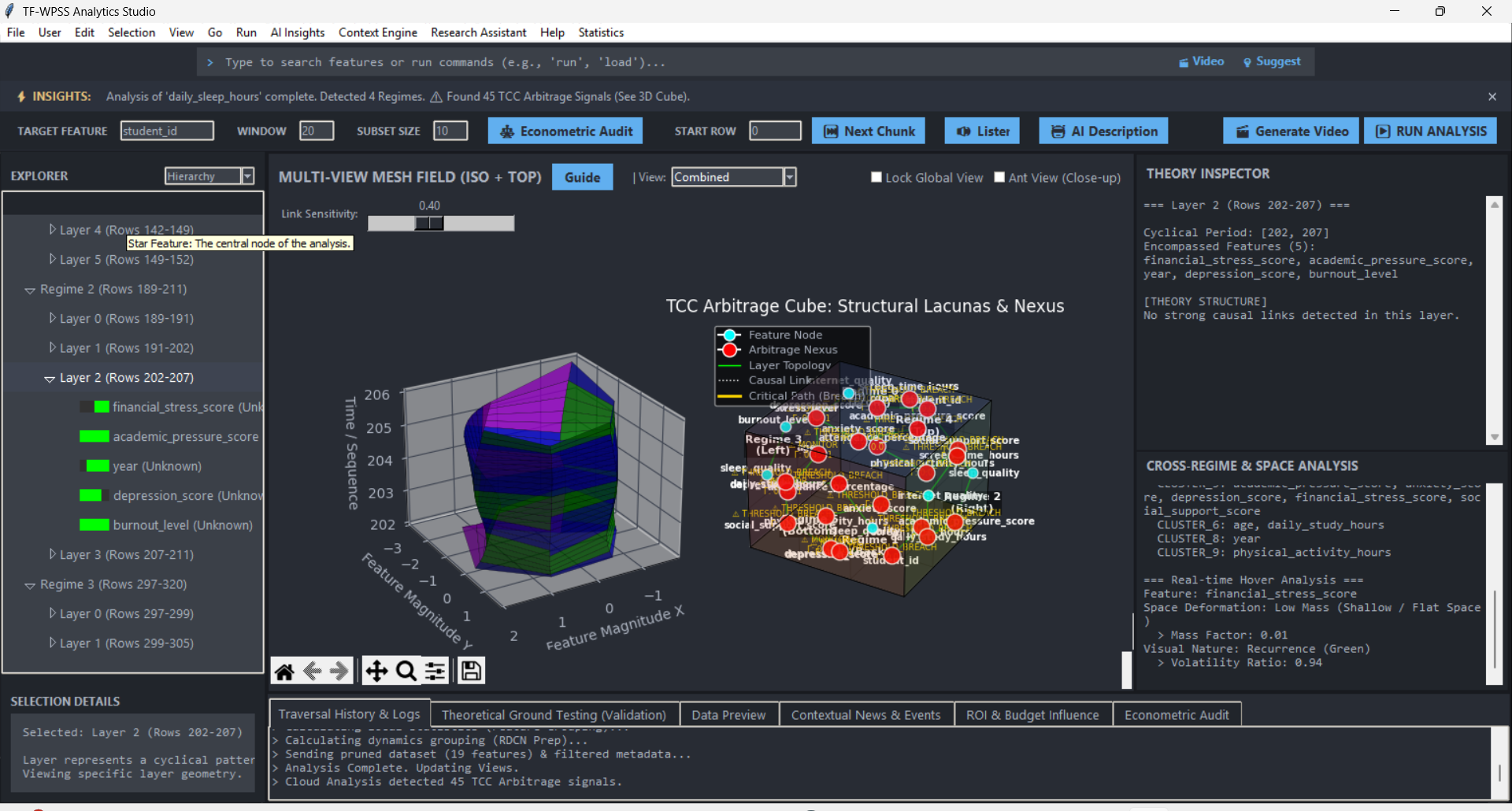Screen dimensions: 1512x811
Task: Click the Suggest link in command bar
Action: point(1272,61)
